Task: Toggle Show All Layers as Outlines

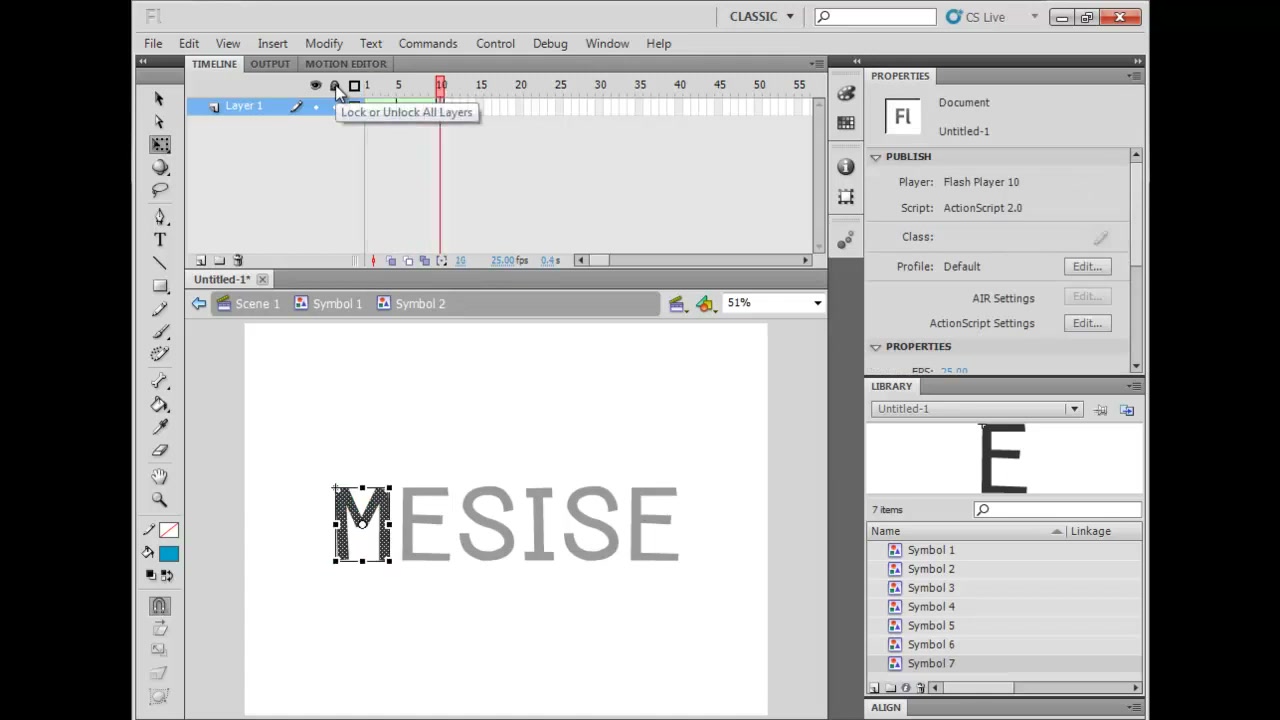Action: (x=354, y=86)
